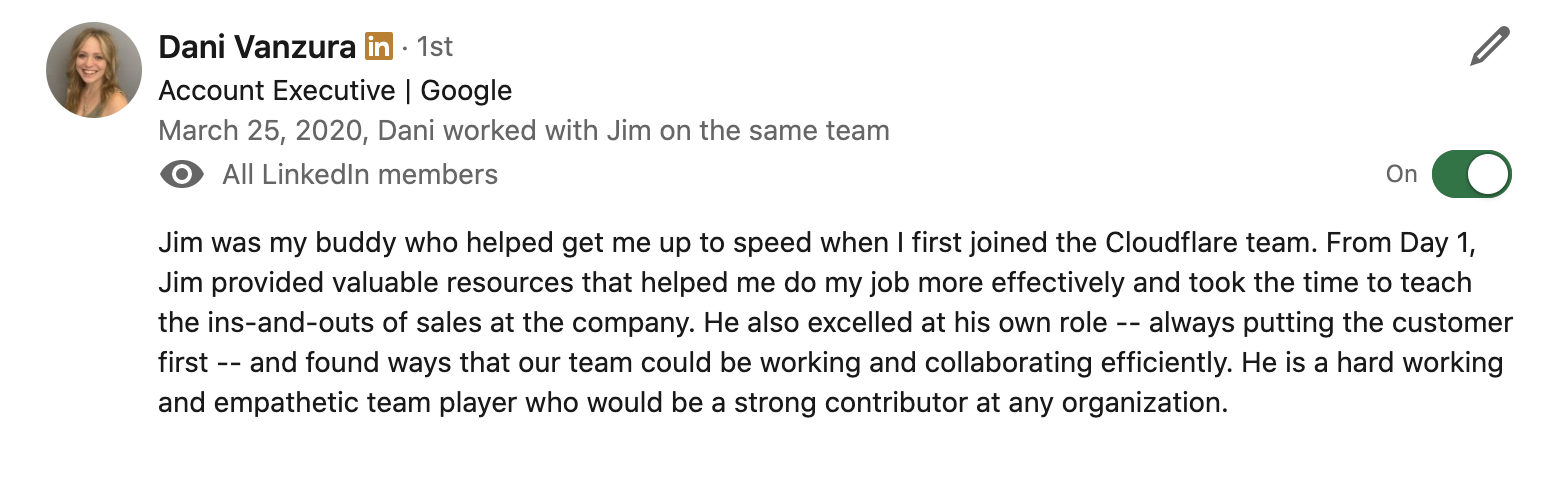Click "Google" in the headline
The height and width of the screenshot is (478, 1558).
pos(466,91)
